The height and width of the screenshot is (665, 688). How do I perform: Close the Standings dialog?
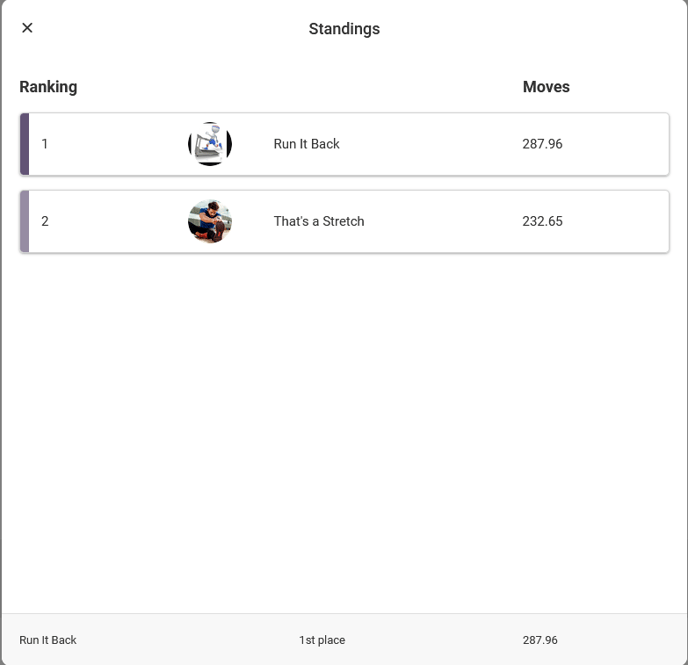point(27,28)
